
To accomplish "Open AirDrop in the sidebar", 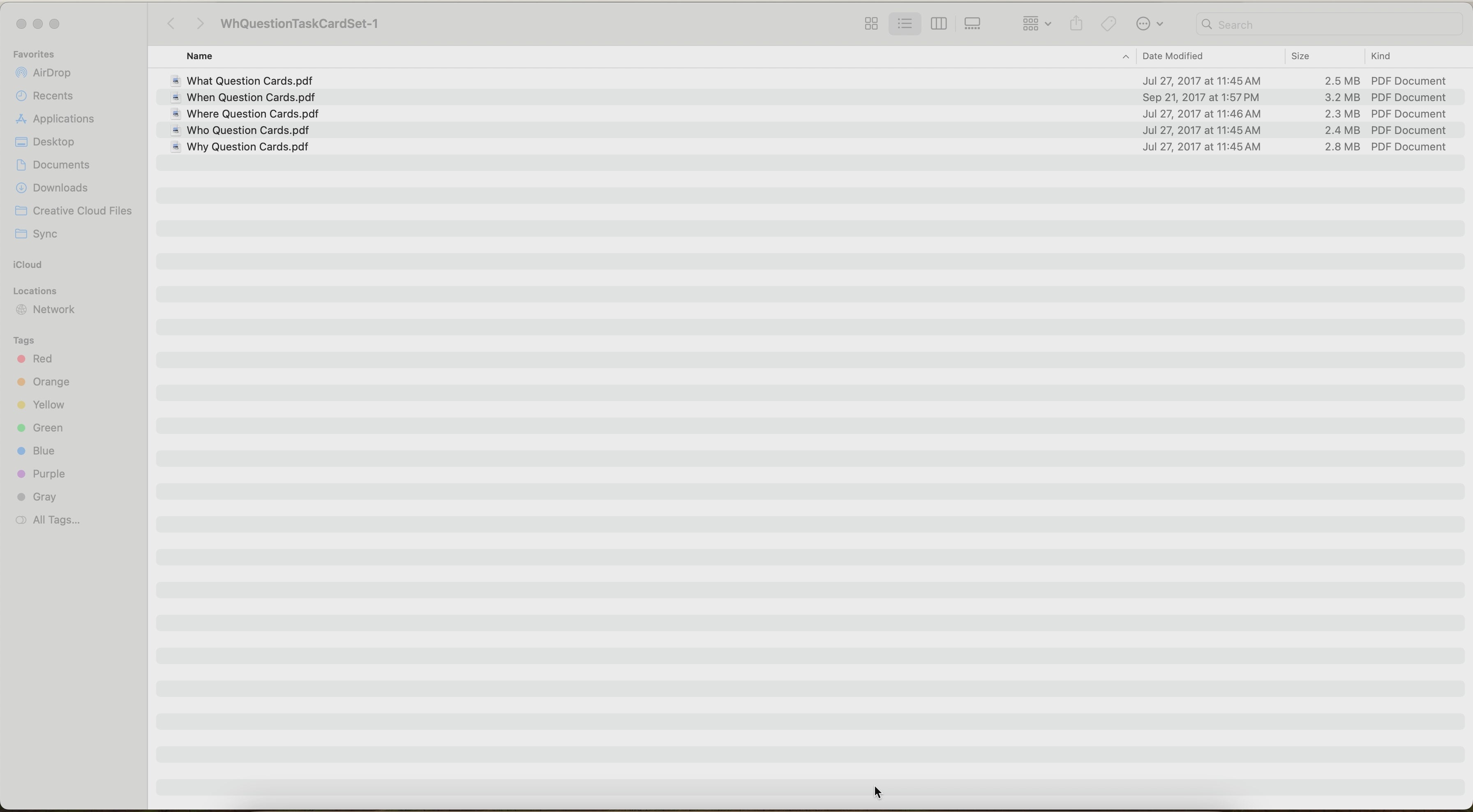I will 51,73.
